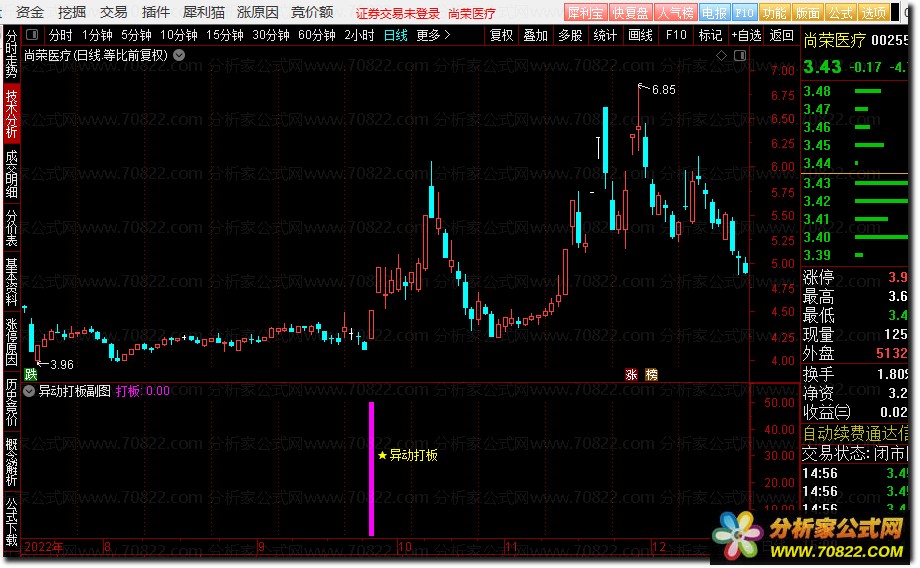Click the 叠加 toolbar item
This screenshot has width=920, height=568.
click(535, 35)
